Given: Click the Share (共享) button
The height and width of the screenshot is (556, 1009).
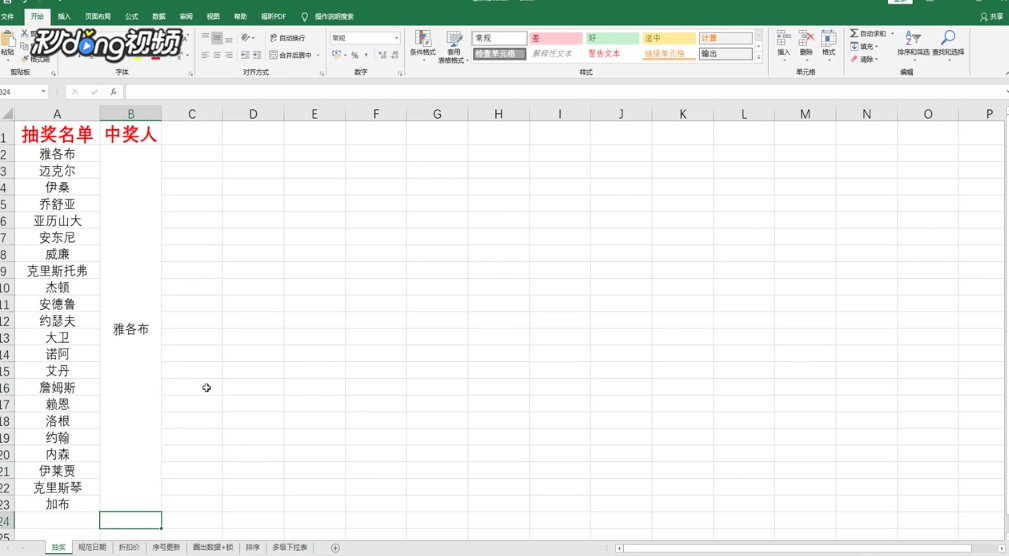Looking at the screenshot, I should pyautogui.click(x=992, y=17).
